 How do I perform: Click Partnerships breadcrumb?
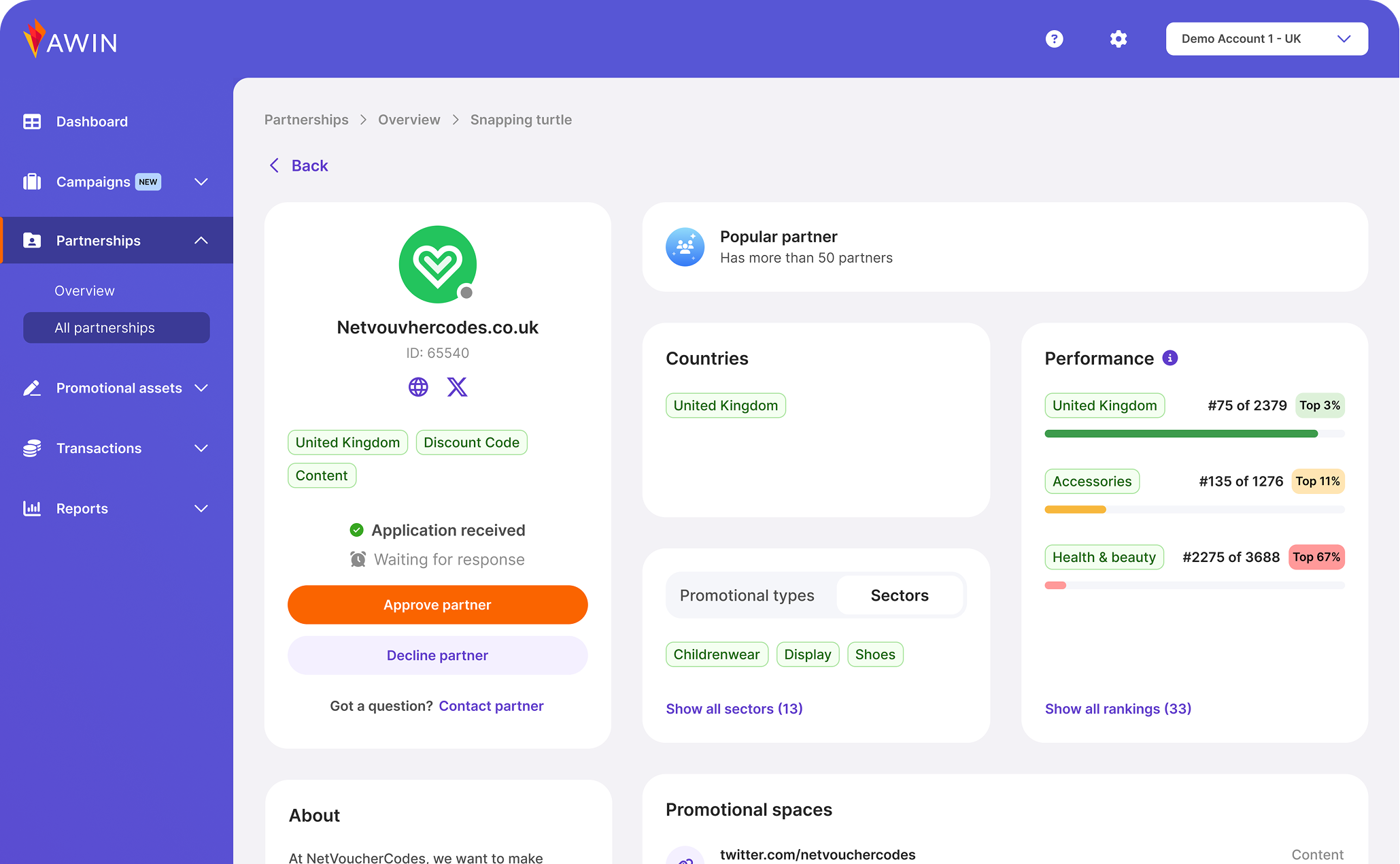pyautogui.click(x=306, y=120)
